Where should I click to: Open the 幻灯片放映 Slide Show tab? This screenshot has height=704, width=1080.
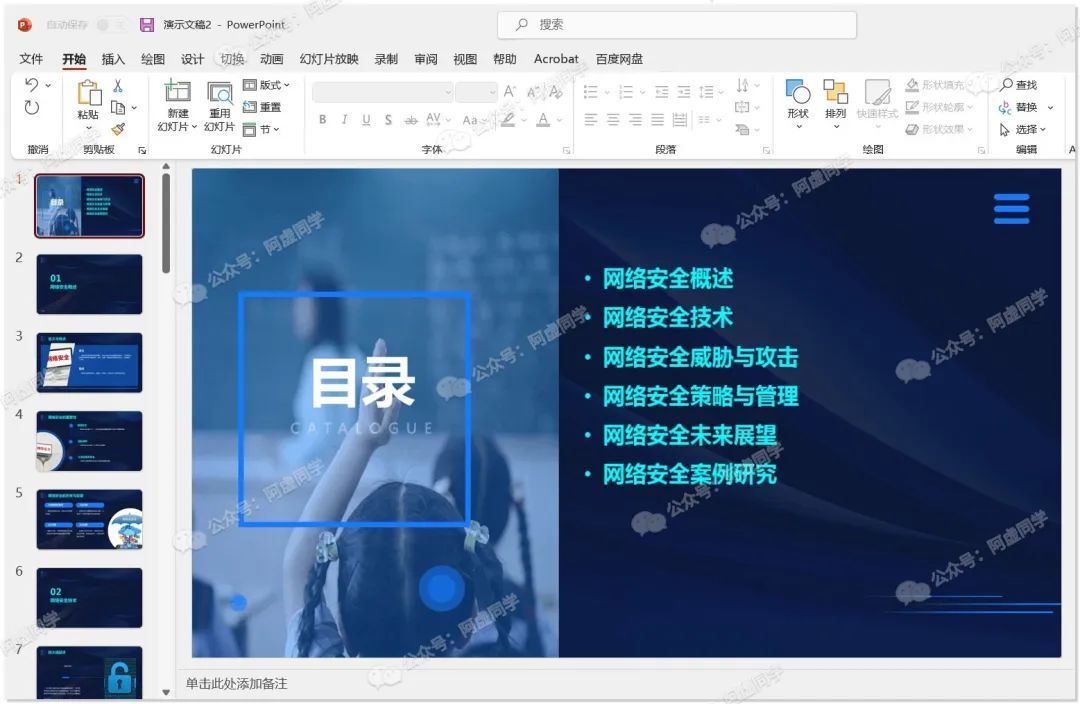coord(329,59)
